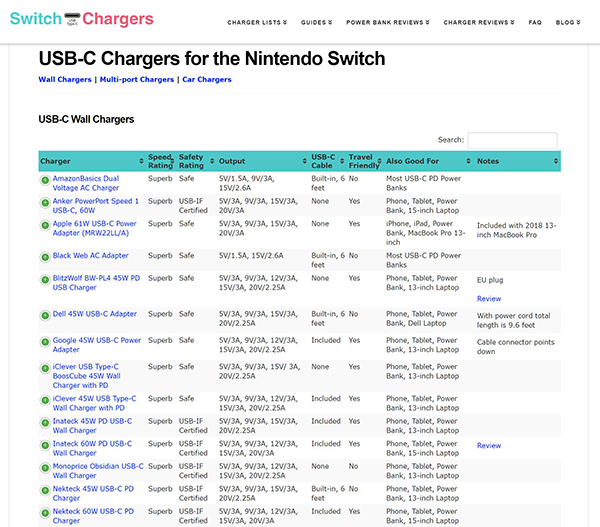Viewport: 600px width, 527px height.
Task: Click the Search input field
Action: tap(512, 140)
